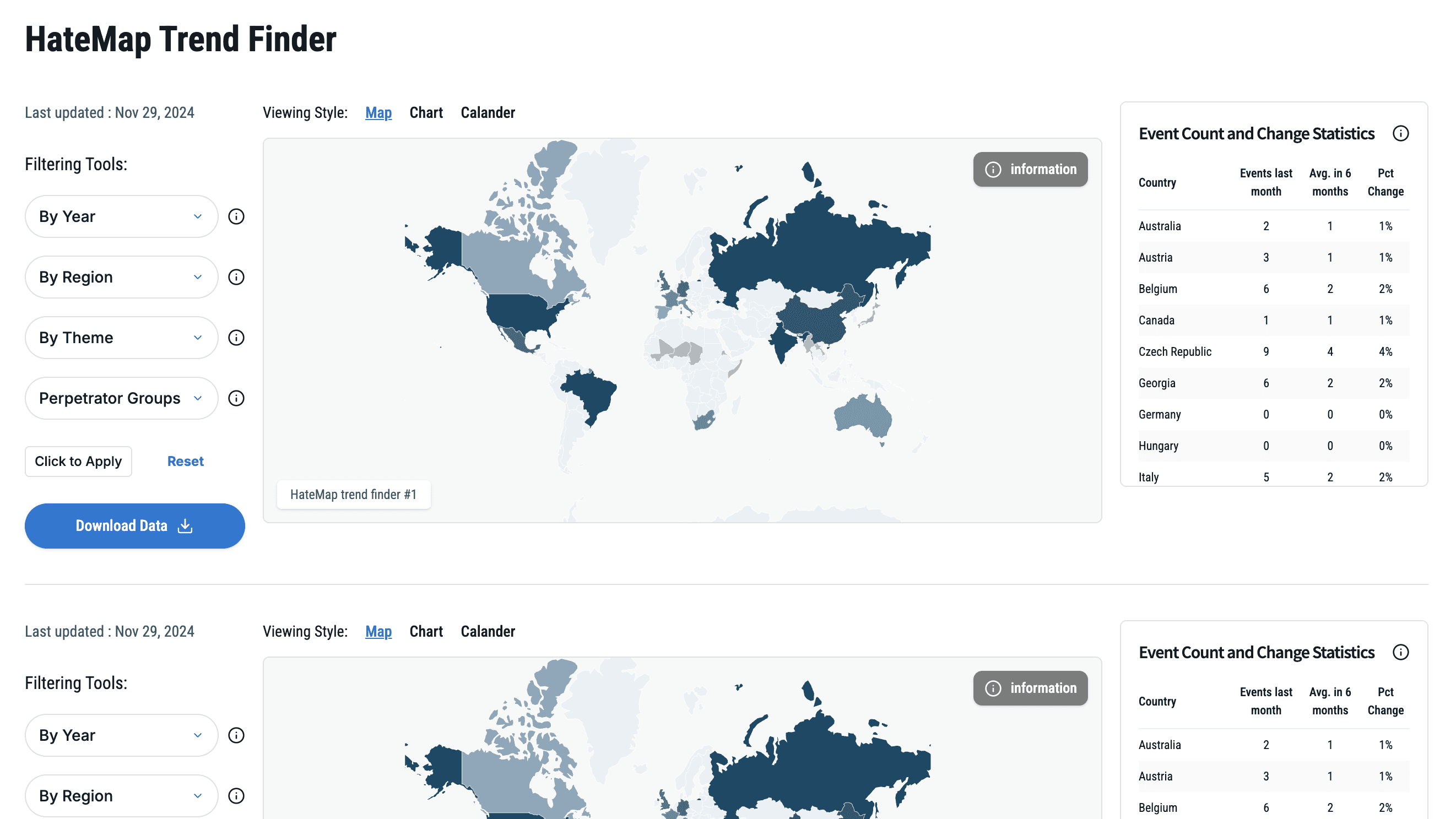
Task: Switch top view to Calander tab
Action: (x=487, y=112)
